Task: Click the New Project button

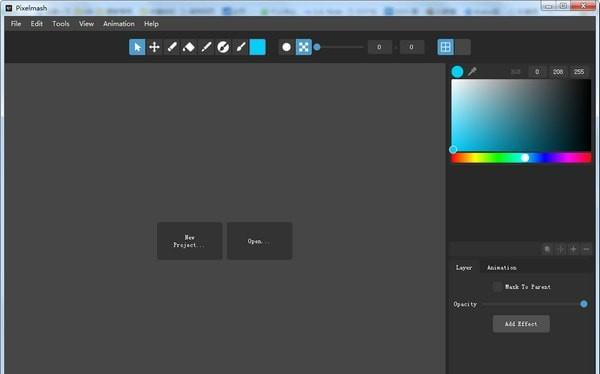Action: coord(189,241)
